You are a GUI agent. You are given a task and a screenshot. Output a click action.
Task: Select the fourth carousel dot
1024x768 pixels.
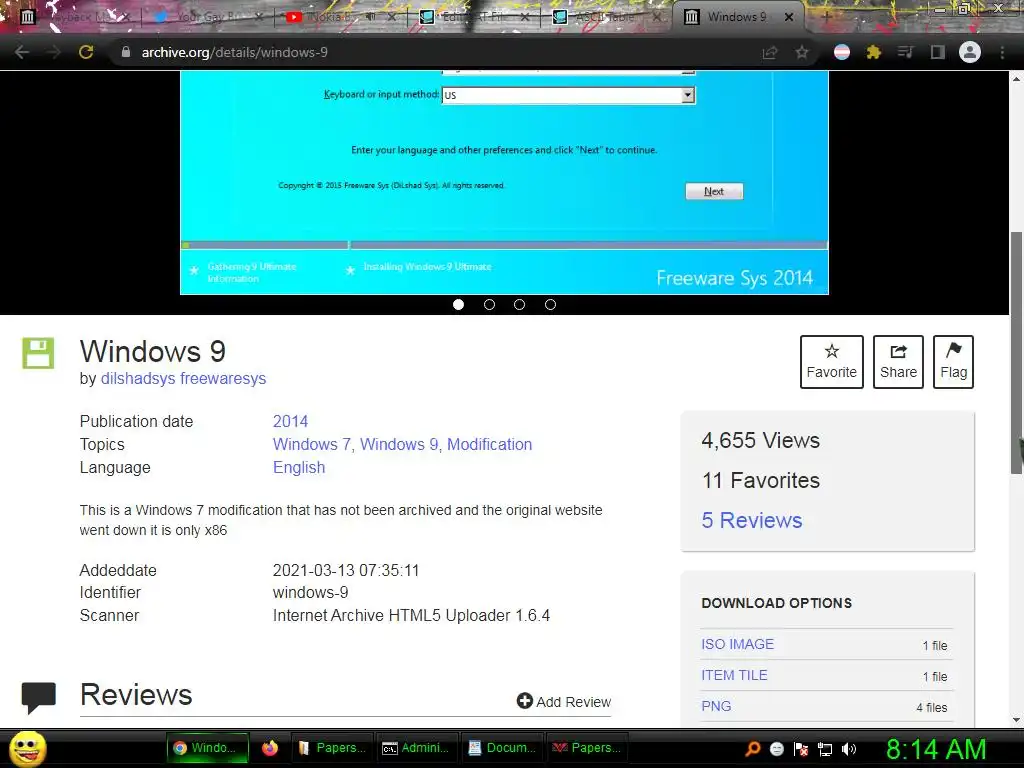tap(551, 304)
